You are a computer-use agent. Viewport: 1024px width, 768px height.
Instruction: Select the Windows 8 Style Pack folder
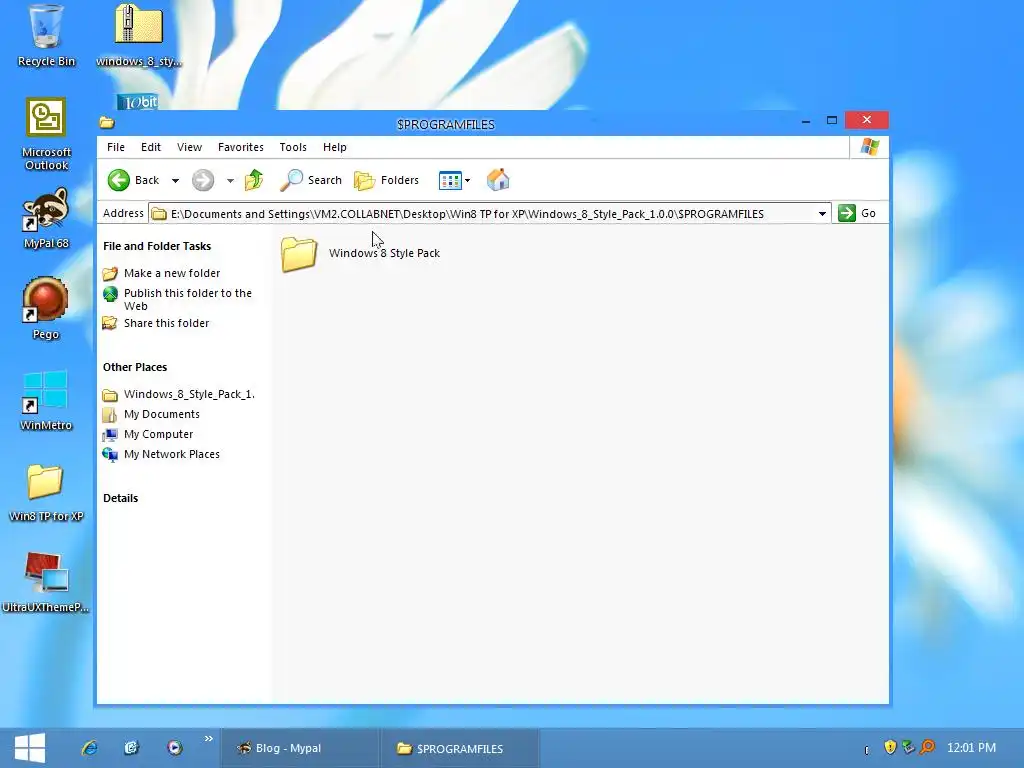coord(360,253)
